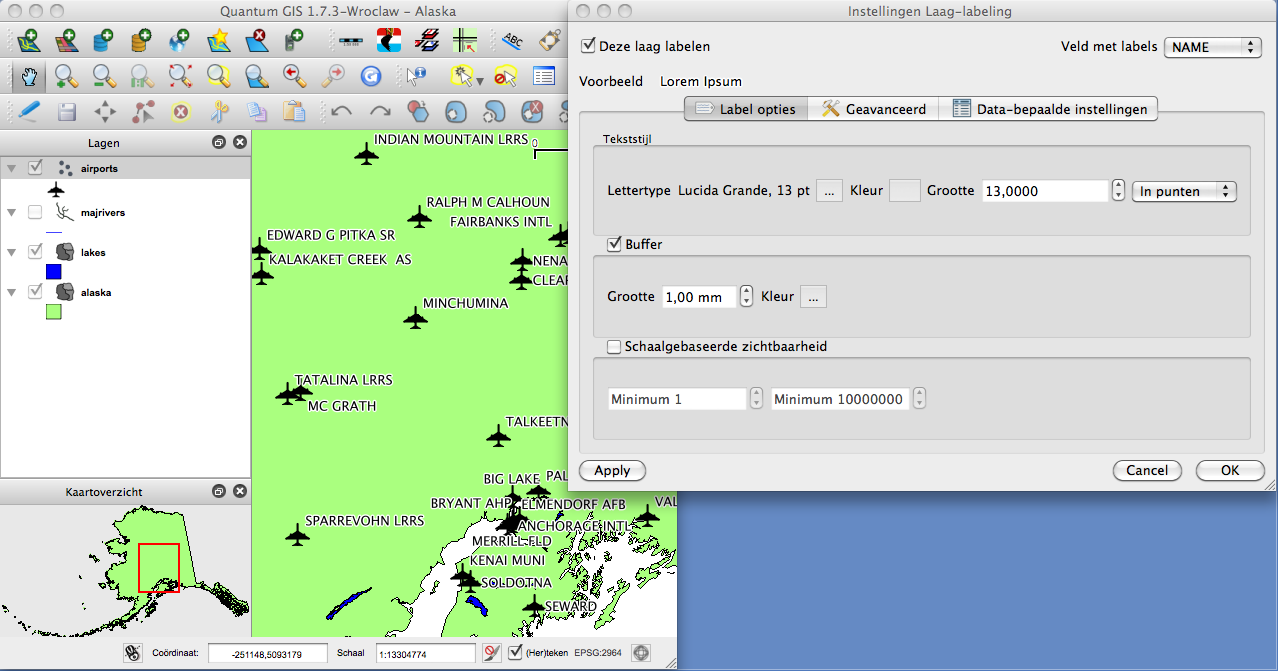Activate the Pan map hand tool
Image resolution: width=1278 pixels, height=671 pixels.
coord(28,76)
